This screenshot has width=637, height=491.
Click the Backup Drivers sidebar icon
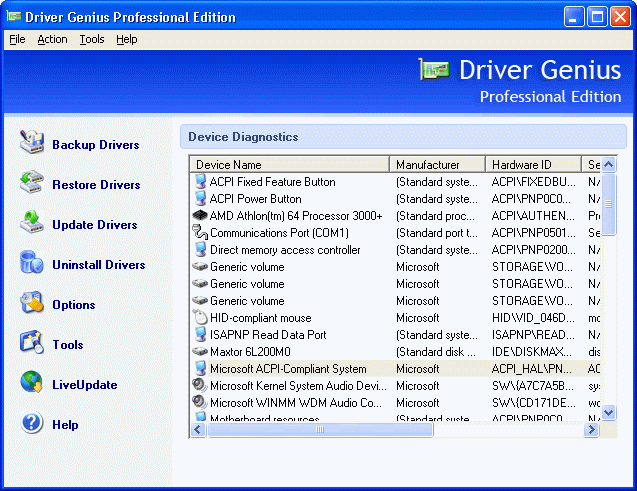[x=32, y=142]
